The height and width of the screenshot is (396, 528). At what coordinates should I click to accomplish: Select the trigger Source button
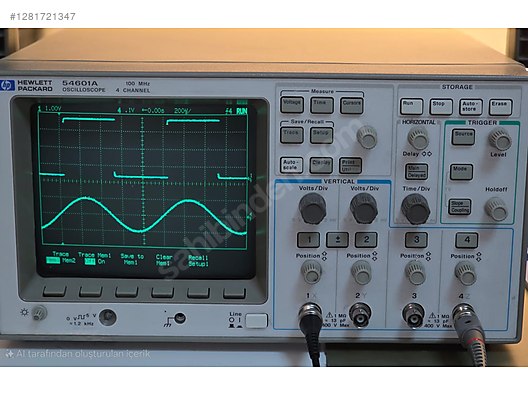point(463,137)
